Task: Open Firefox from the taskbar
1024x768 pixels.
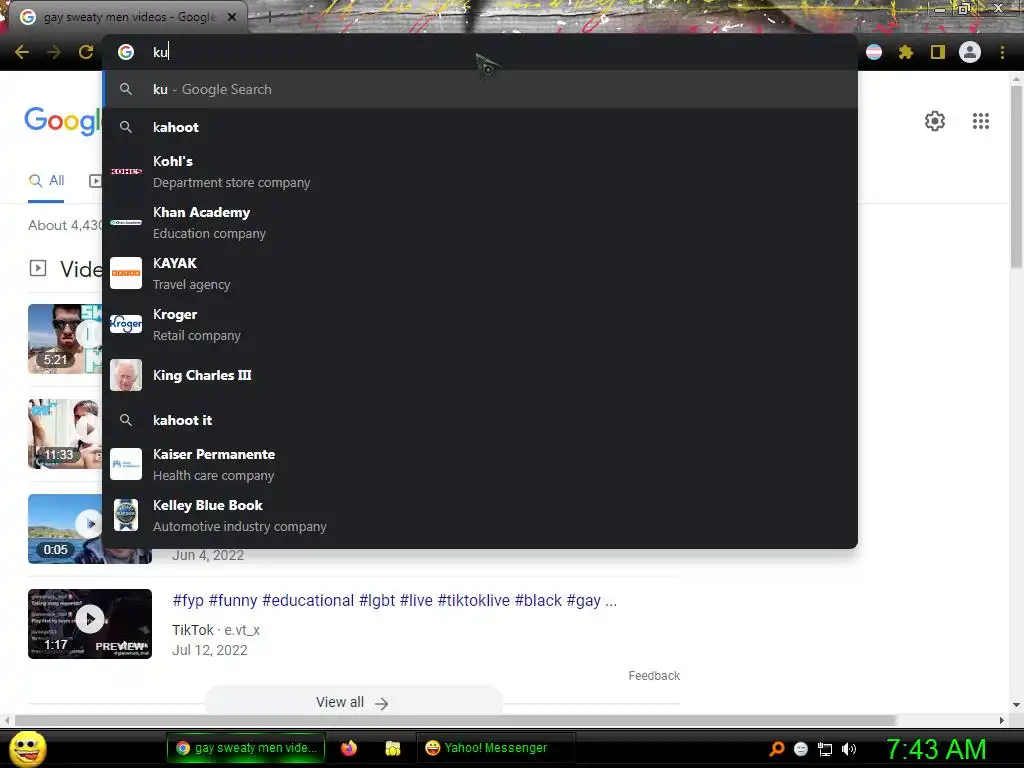Action: (x=349, y=748)
